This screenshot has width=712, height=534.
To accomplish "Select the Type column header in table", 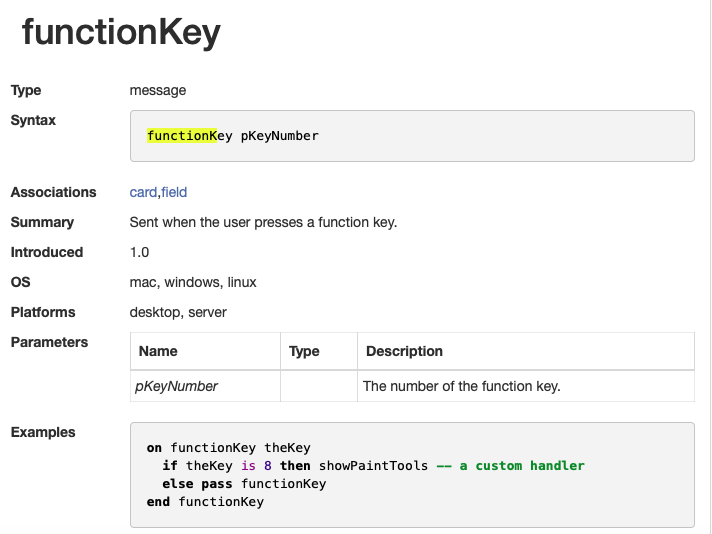I will (x=304, y=351).
